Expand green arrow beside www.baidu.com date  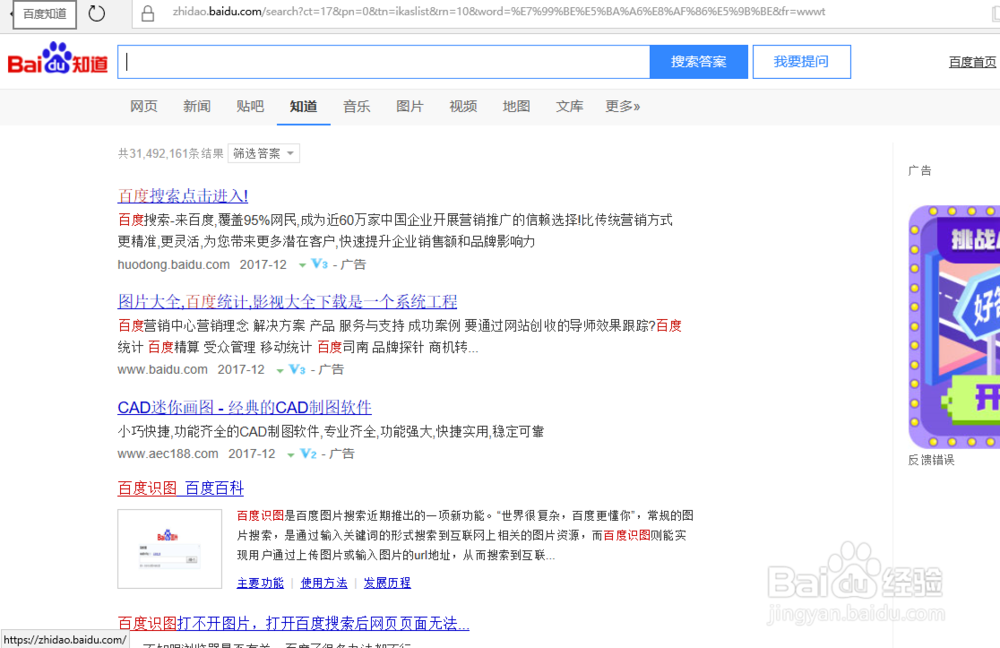coord(280,371)
